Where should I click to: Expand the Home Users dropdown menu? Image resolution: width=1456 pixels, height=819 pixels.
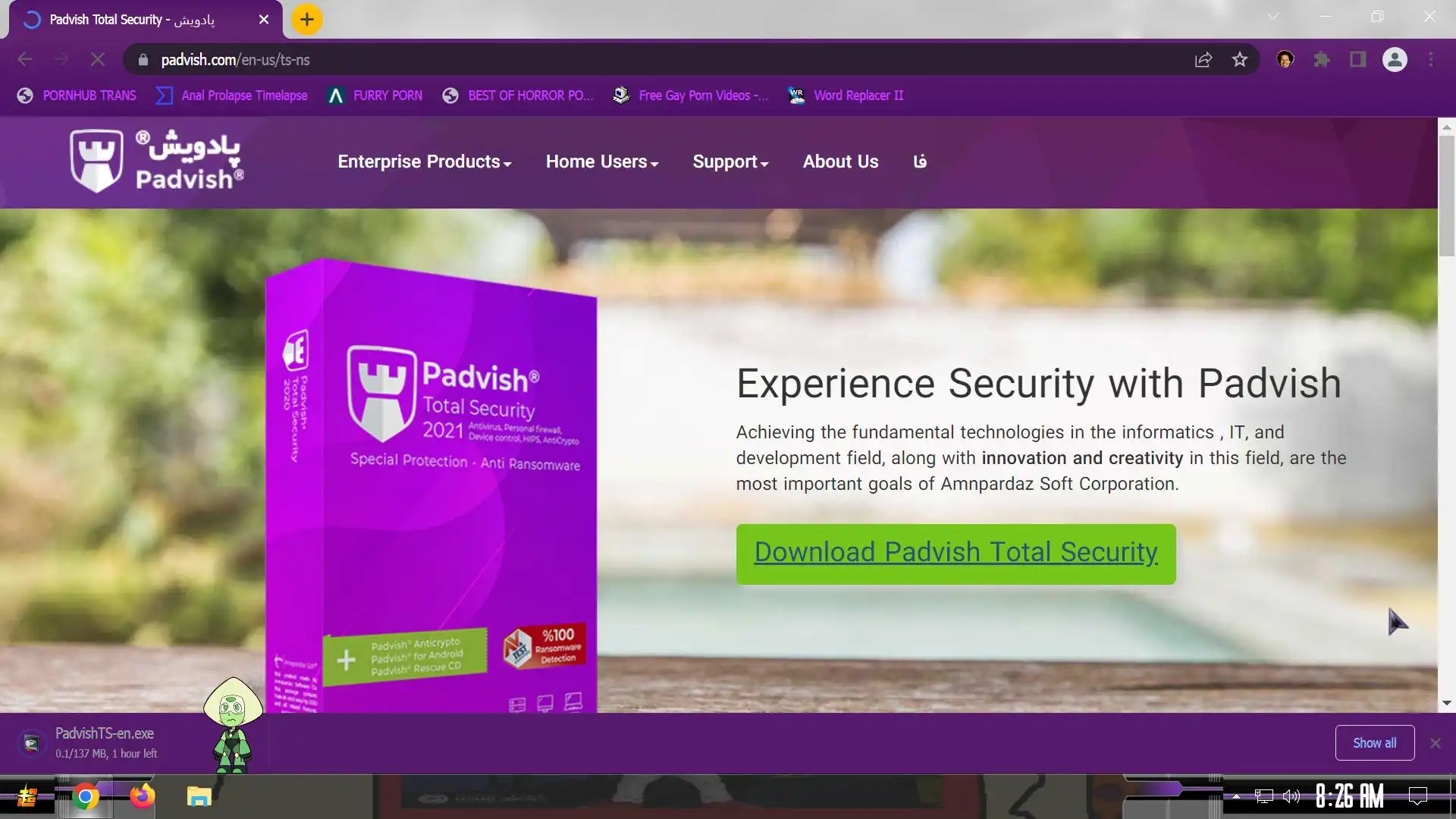tap(602, 162)
